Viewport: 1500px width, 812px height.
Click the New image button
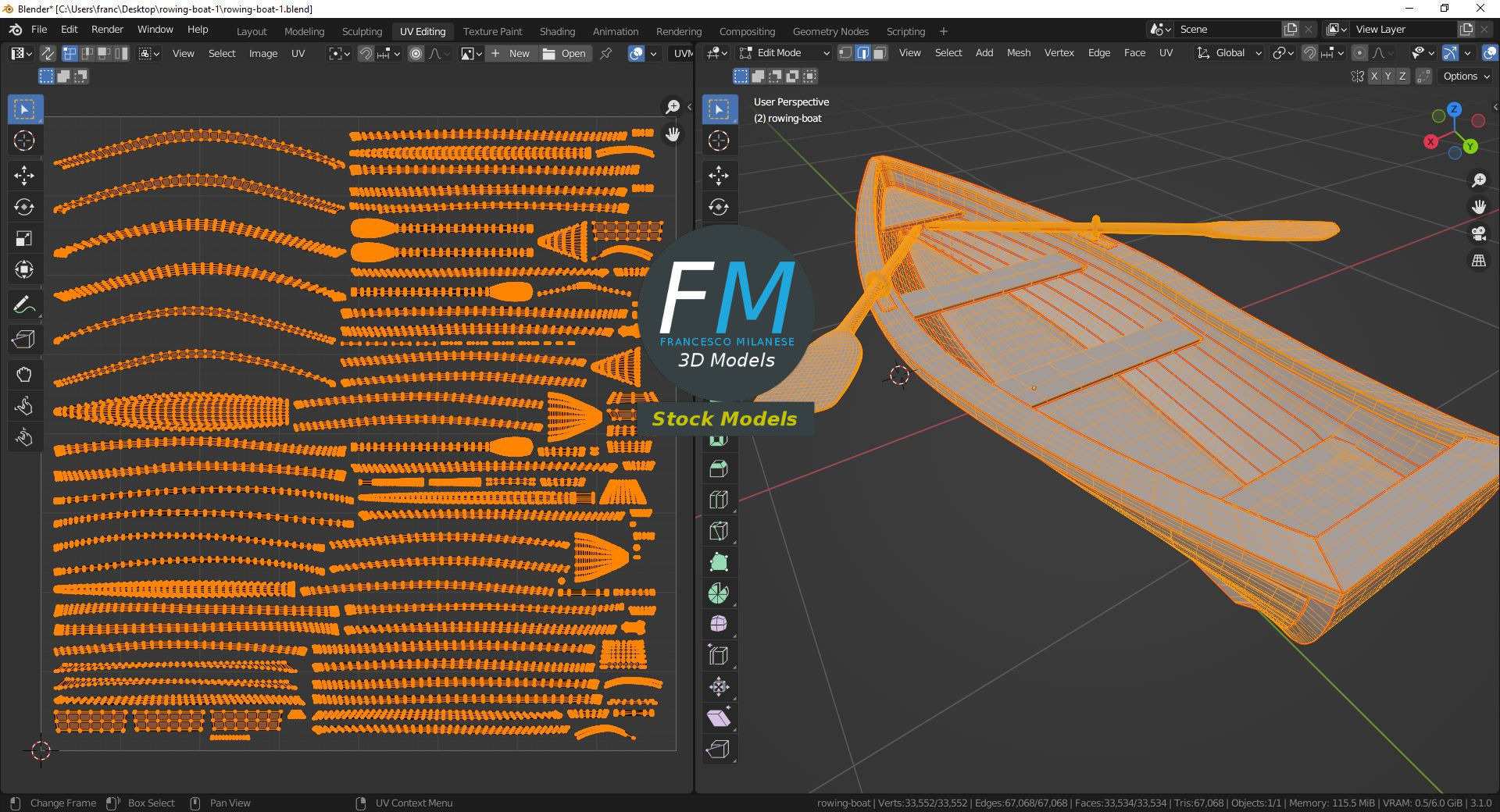click(x=510, y=53)
